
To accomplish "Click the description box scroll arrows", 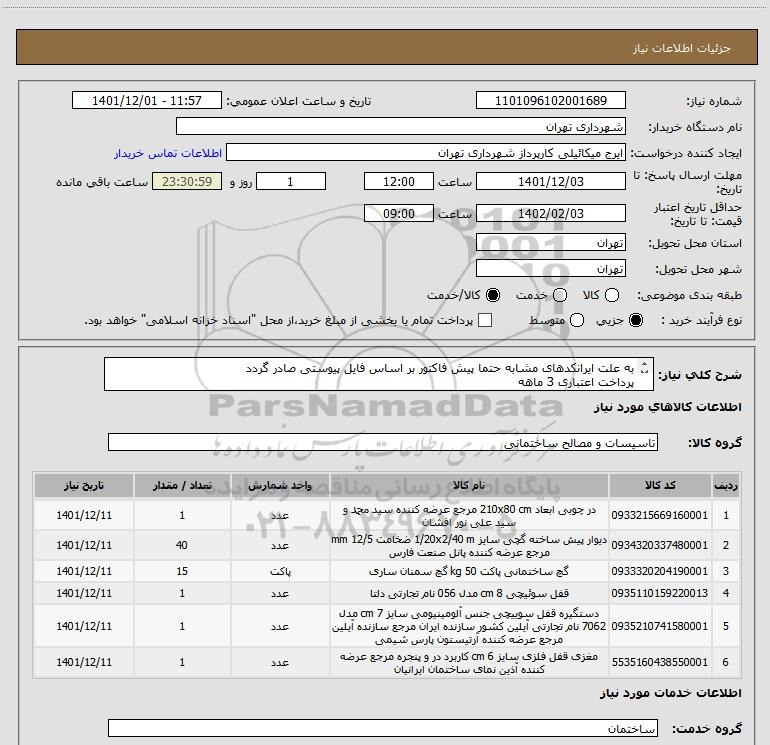I will click(645, 367).
